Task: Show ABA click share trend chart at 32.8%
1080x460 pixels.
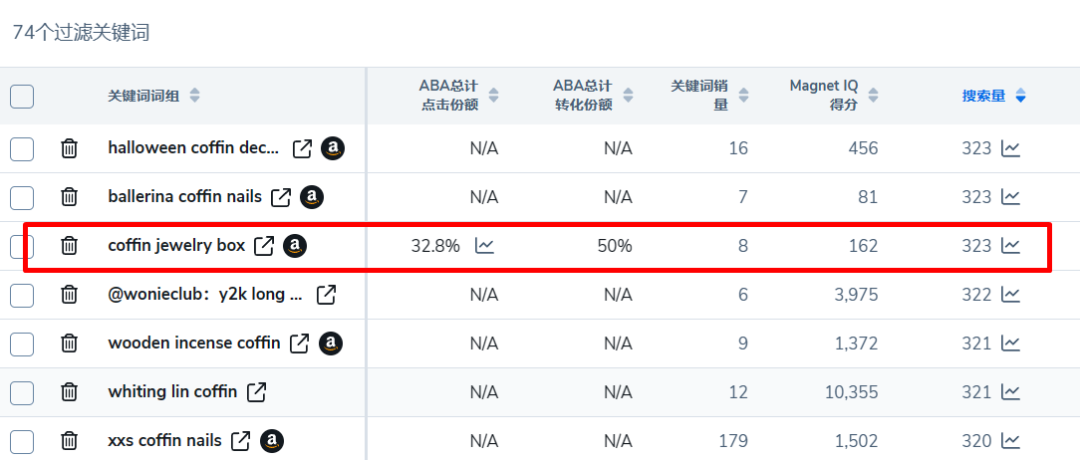Action: (x=484, y=246)
